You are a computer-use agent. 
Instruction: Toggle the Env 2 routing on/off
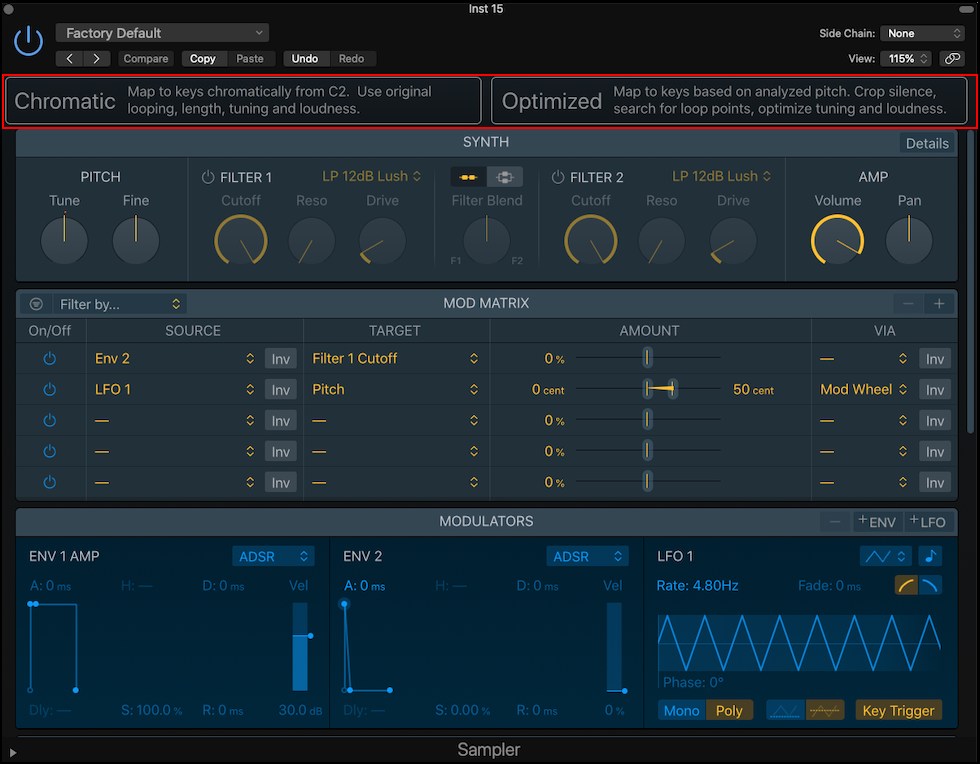pos(49,359)
